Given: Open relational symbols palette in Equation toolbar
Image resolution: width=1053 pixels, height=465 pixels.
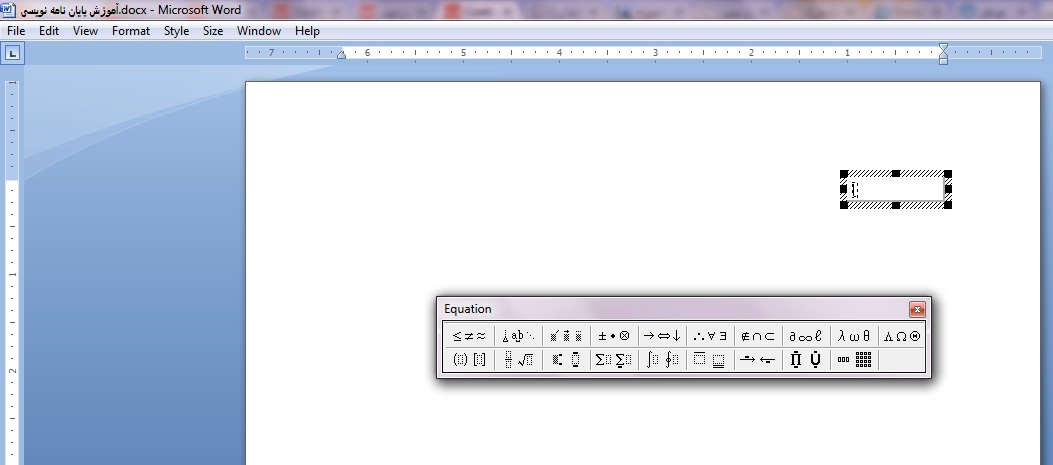Looking at the screenshot, I should [x=468, y=336].
